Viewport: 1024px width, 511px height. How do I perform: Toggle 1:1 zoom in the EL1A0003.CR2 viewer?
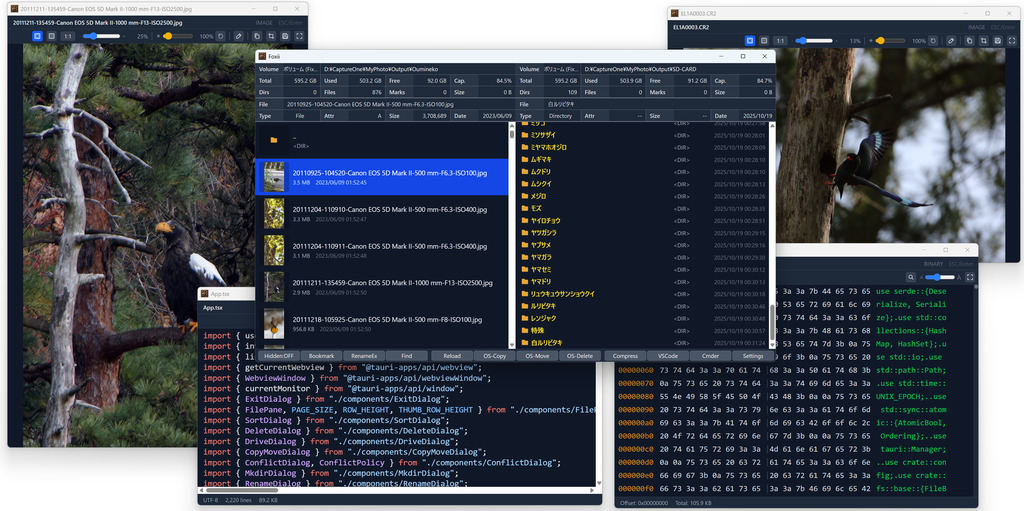780,41
